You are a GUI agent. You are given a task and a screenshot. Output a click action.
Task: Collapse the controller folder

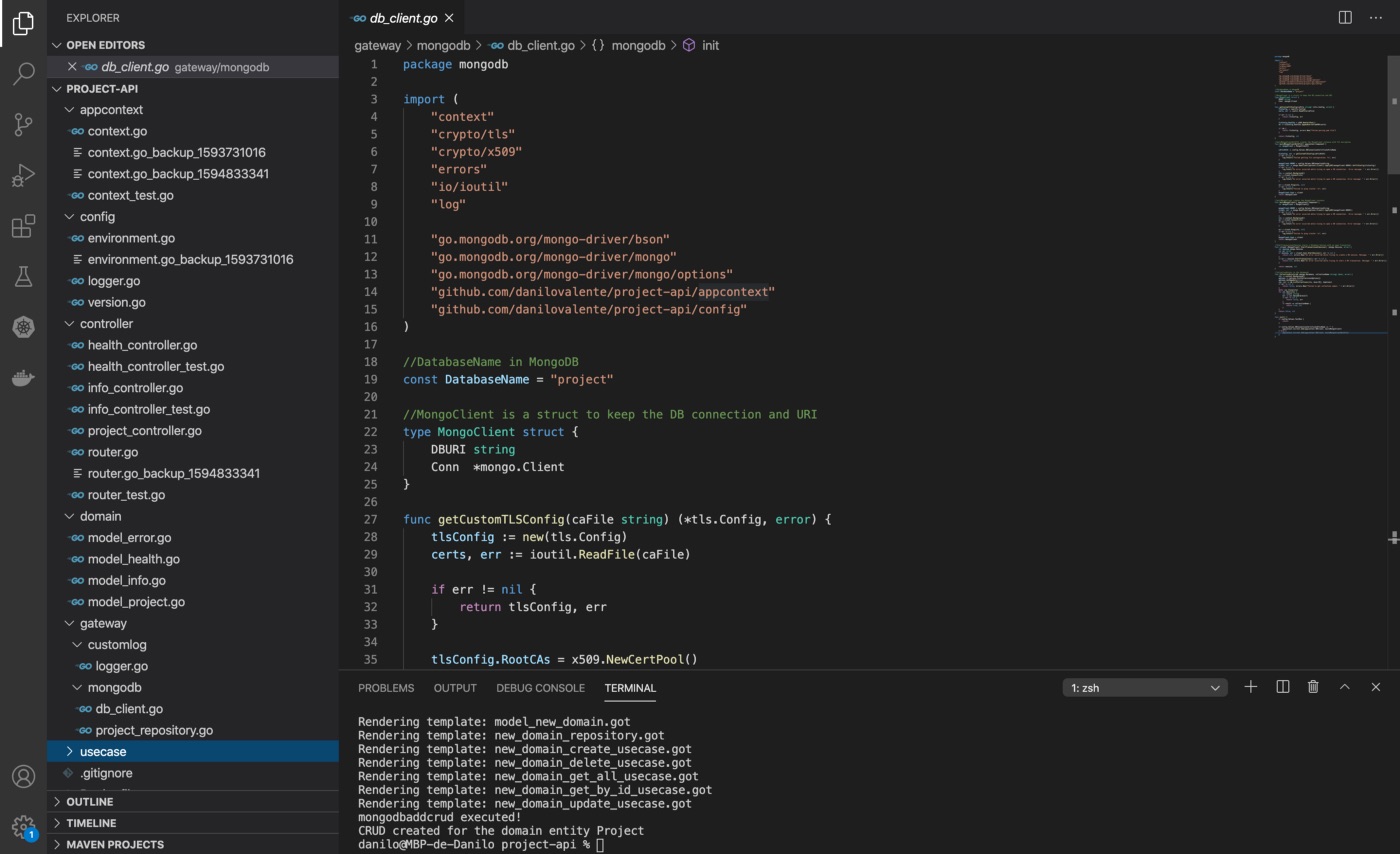tap(106, 324)
